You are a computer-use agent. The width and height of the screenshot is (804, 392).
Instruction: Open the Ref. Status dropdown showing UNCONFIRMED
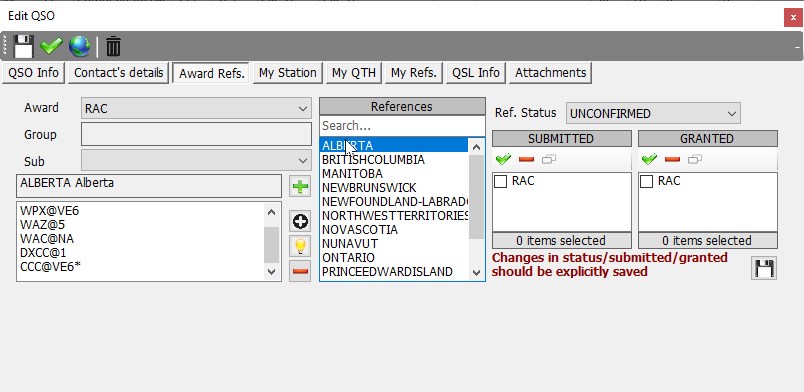pyautogui.click(x=653, y=113)
